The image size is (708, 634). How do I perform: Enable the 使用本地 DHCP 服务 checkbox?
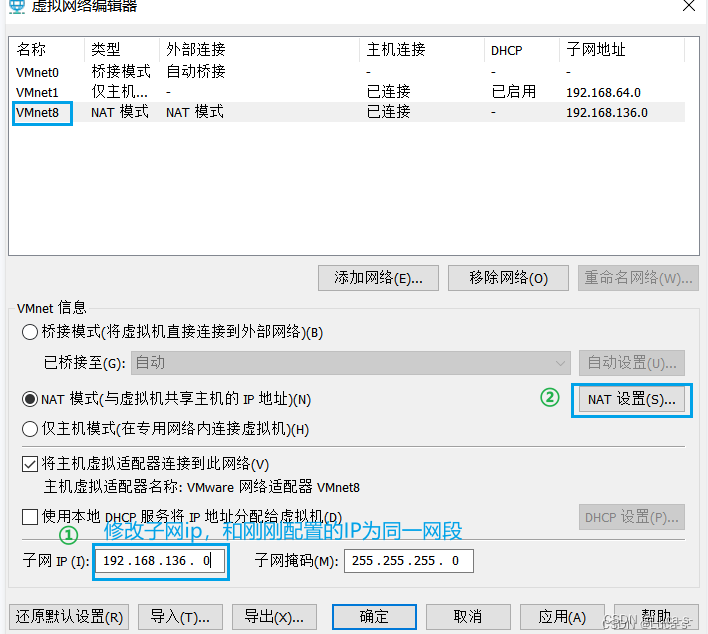(30, 517)
